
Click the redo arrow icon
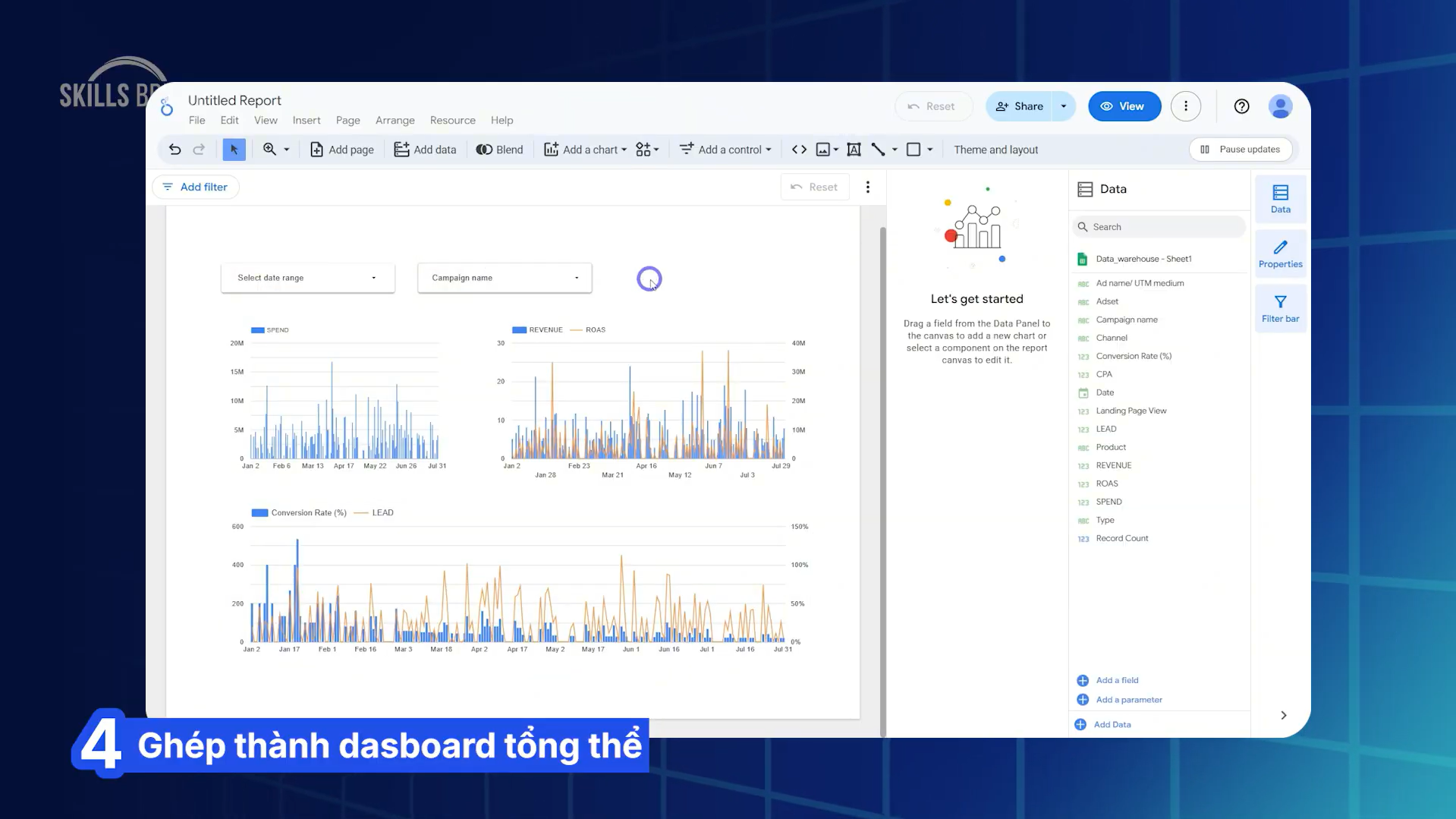pos(199,150)
